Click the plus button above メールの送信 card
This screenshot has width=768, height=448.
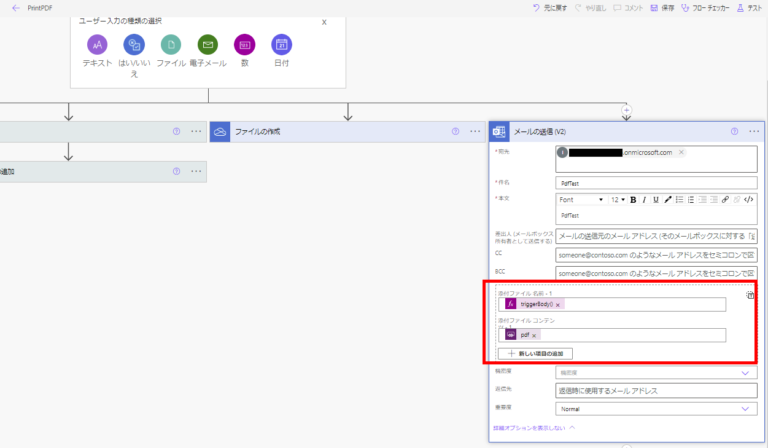click(x=627, y=109)
